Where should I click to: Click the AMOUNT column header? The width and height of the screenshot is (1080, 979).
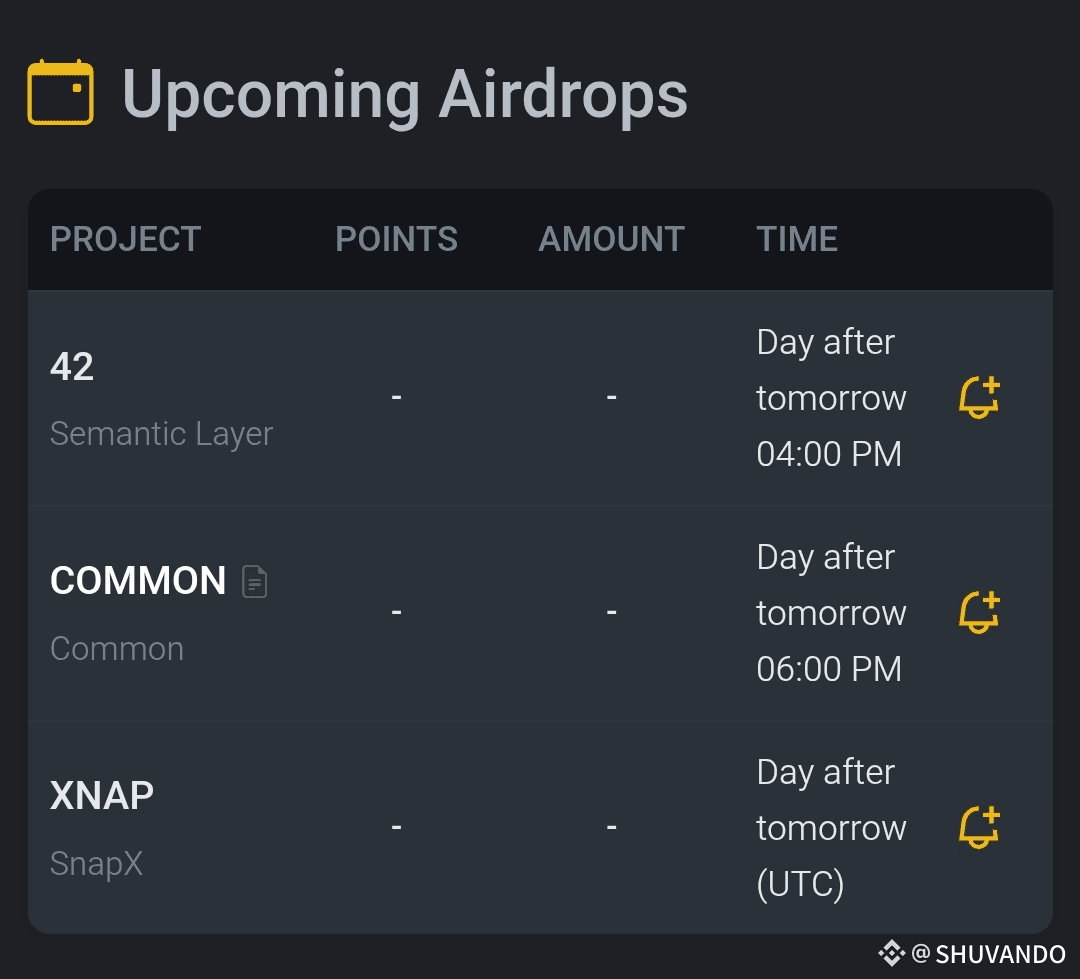coord(611,239)
